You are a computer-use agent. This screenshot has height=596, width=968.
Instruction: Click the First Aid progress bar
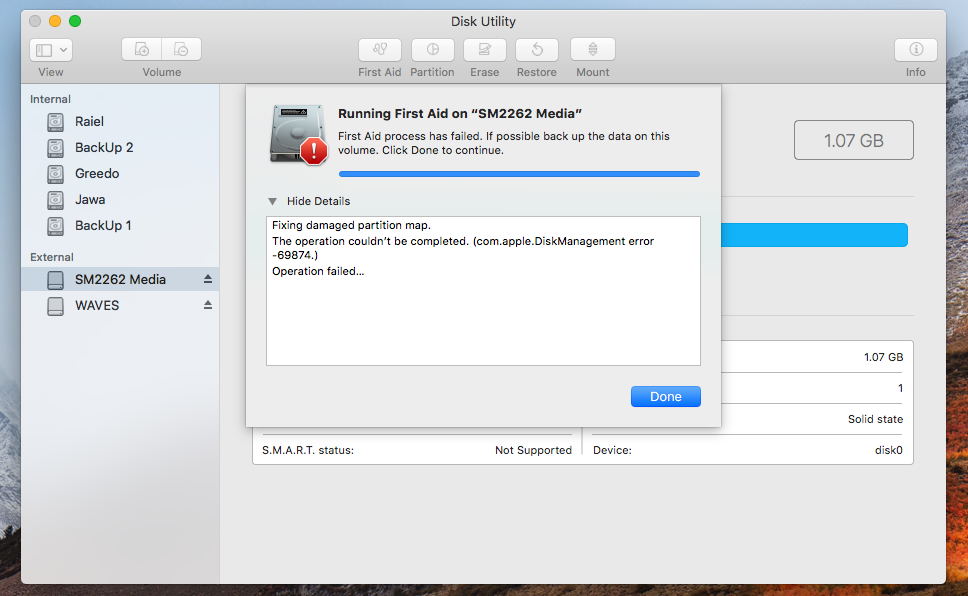[x=519, y=174]
